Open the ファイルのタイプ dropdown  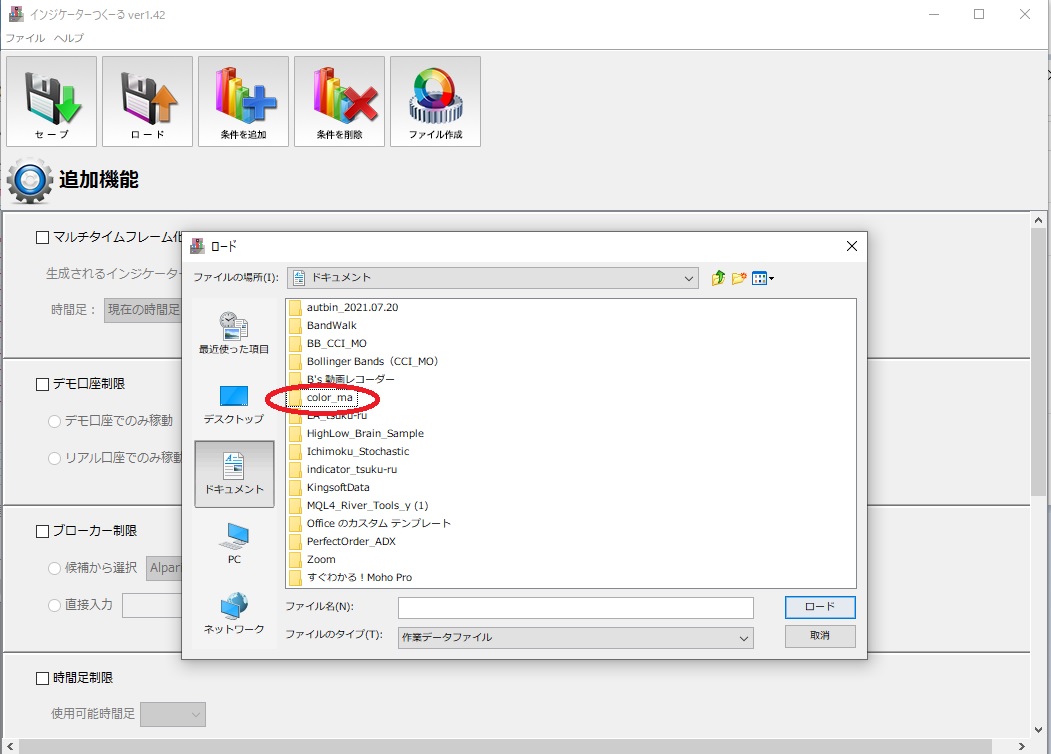743,637
